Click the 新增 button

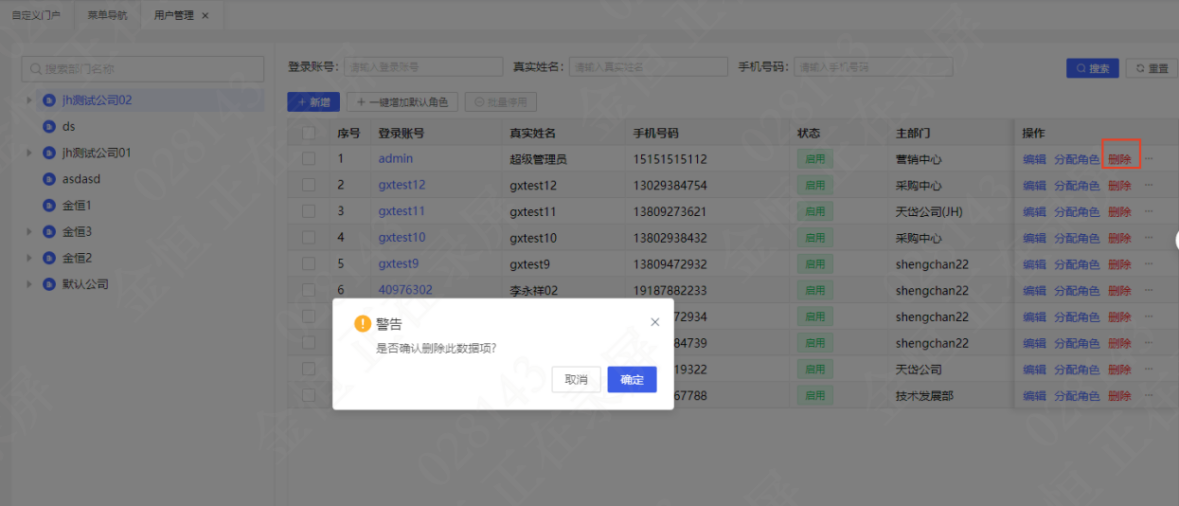pos(314,102)
